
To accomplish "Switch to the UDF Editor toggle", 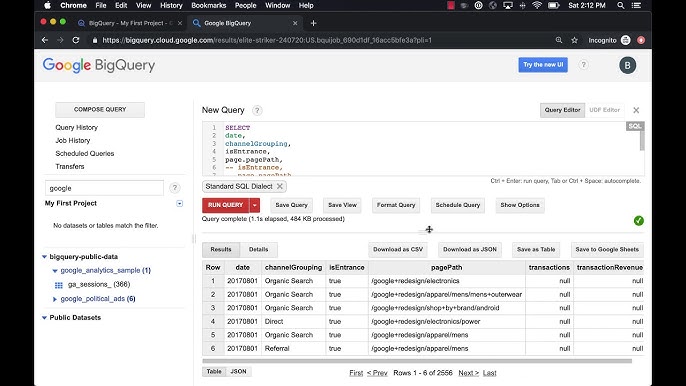I will [x=604, y=110].
